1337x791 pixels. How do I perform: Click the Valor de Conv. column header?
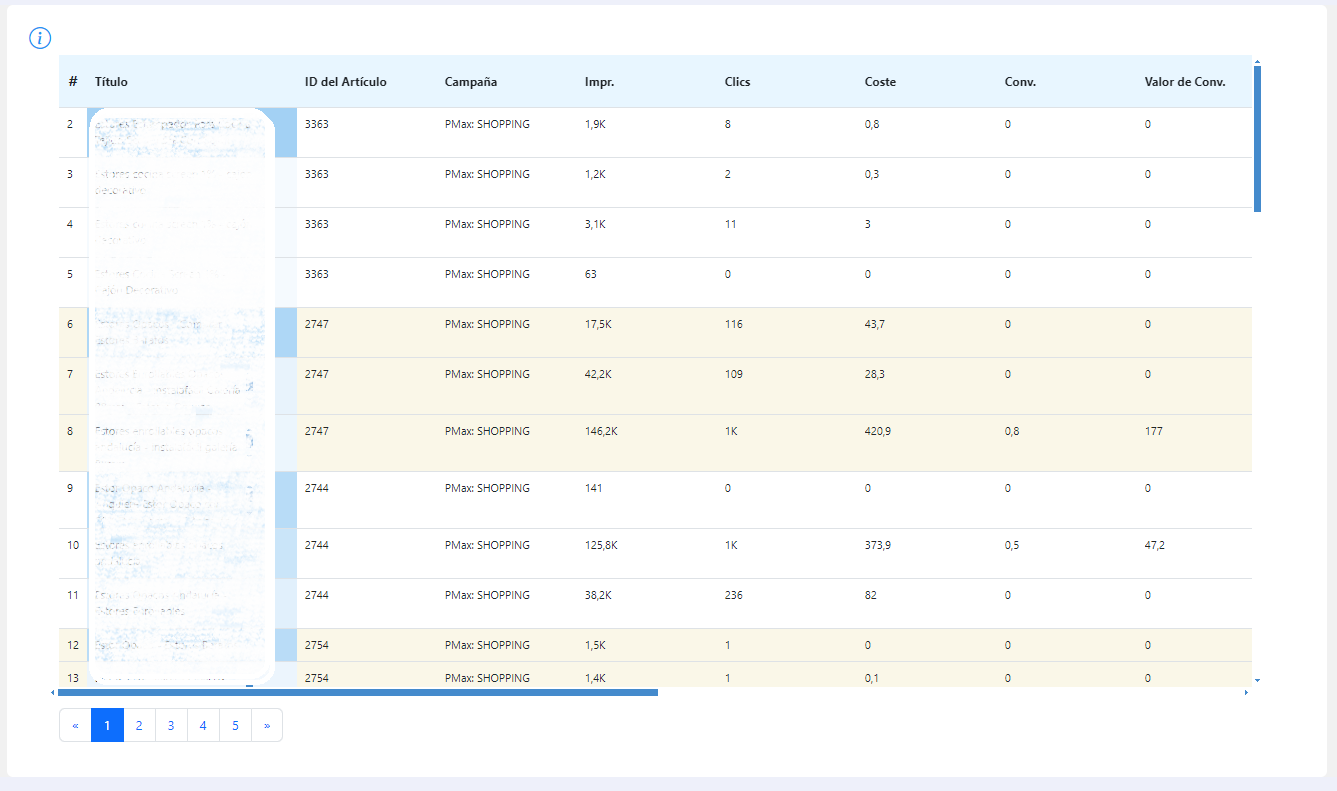point(1185,82)
